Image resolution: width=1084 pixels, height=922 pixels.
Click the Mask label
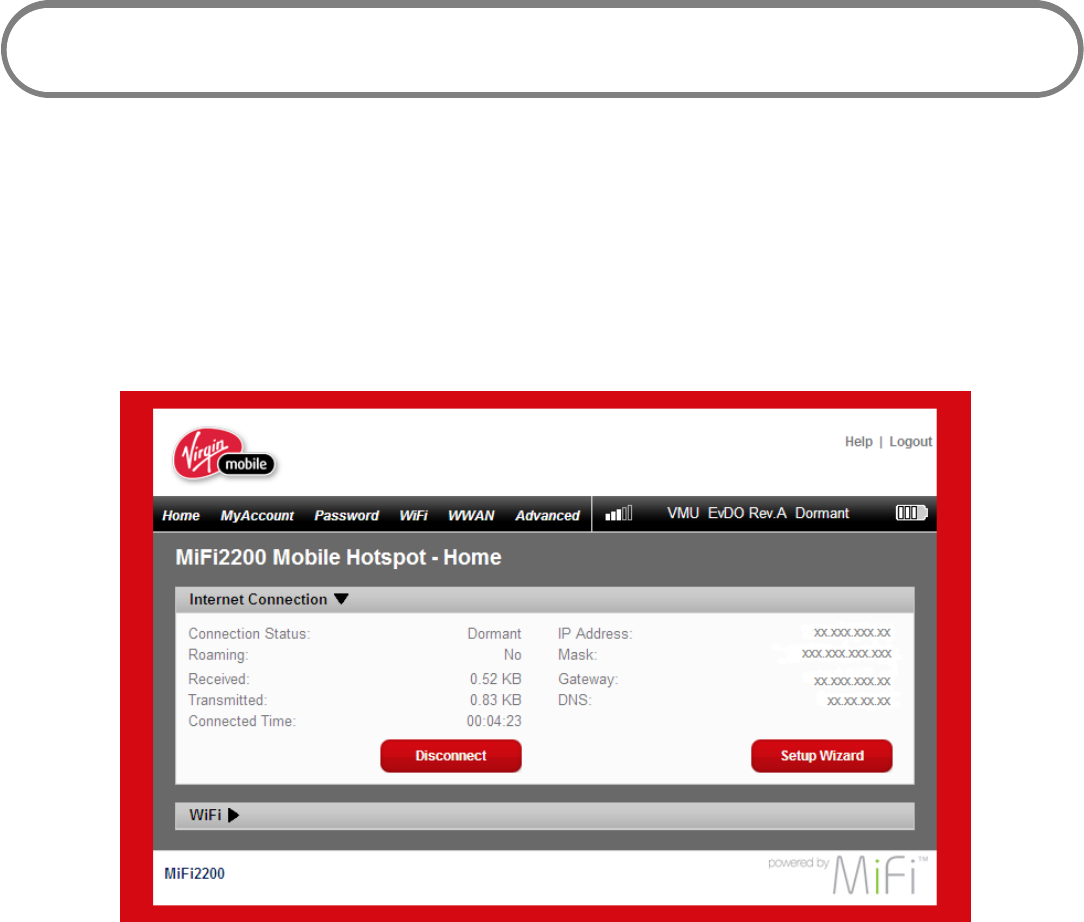click(577, 655)
